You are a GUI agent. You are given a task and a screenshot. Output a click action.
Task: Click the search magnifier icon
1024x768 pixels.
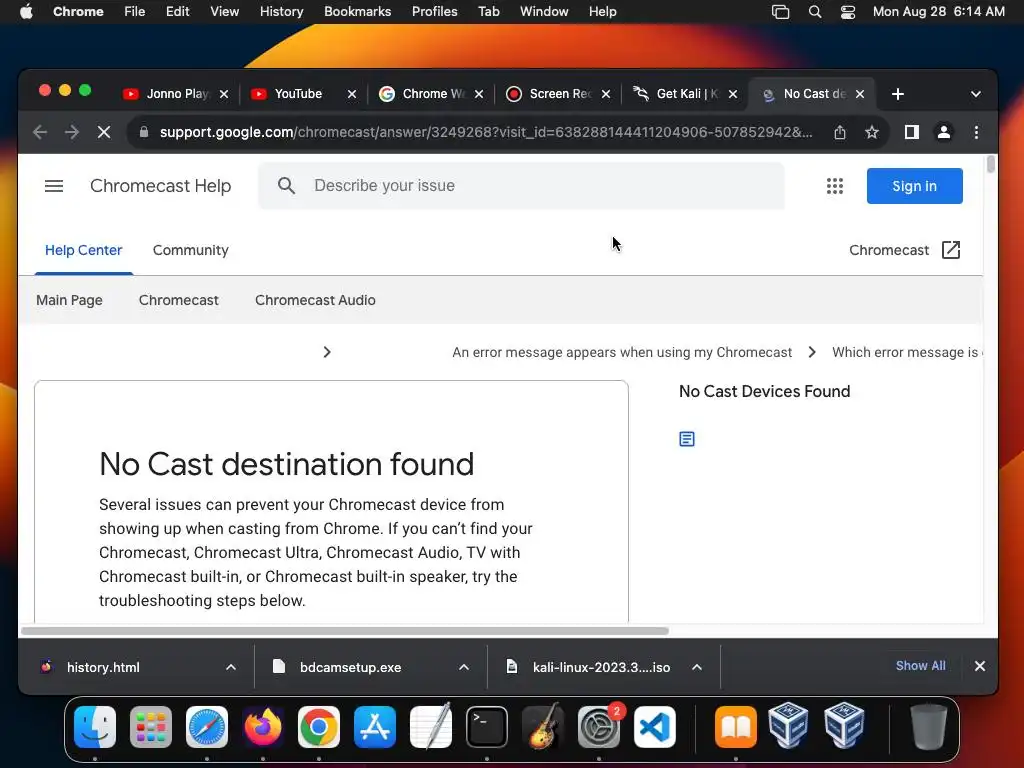click(286, 186)
